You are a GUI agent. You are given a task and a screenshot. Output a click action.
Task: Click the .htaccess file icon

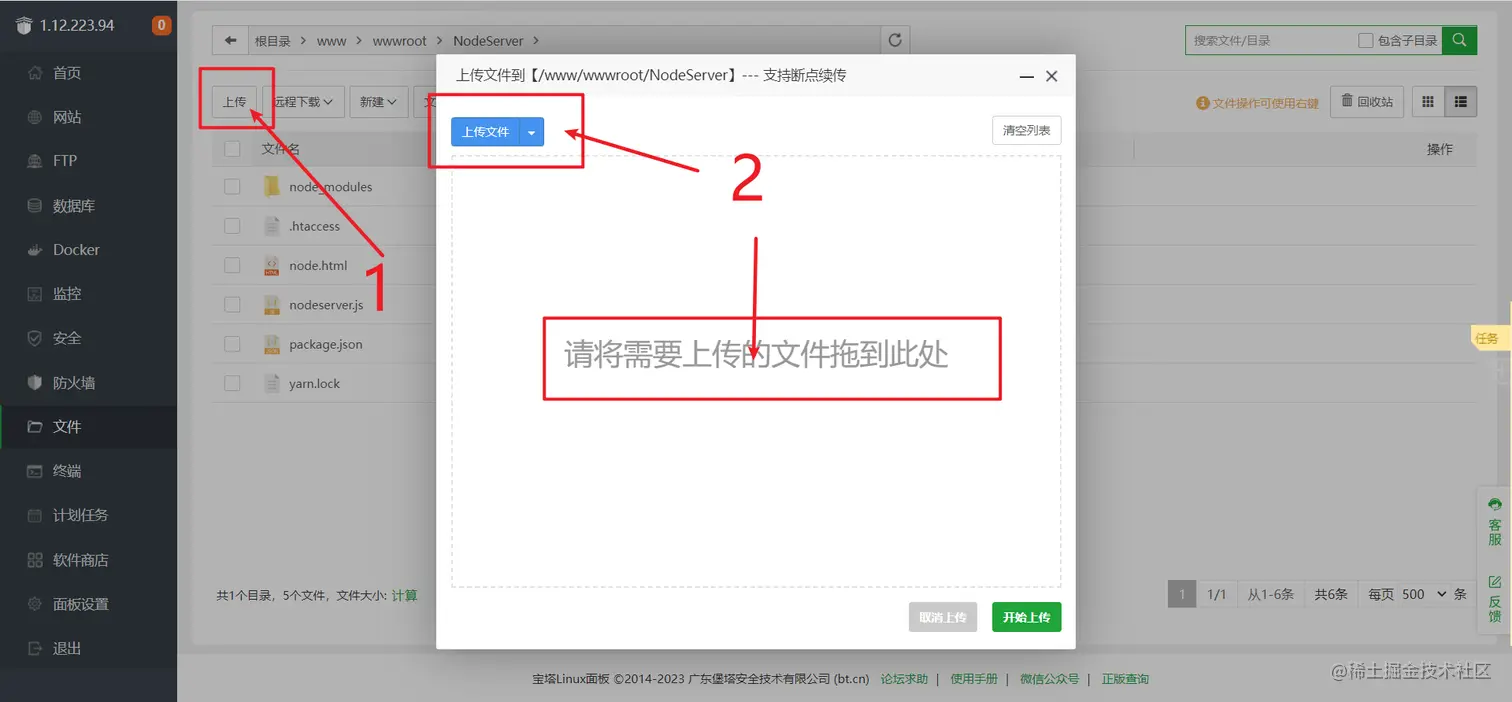(271, 226)
